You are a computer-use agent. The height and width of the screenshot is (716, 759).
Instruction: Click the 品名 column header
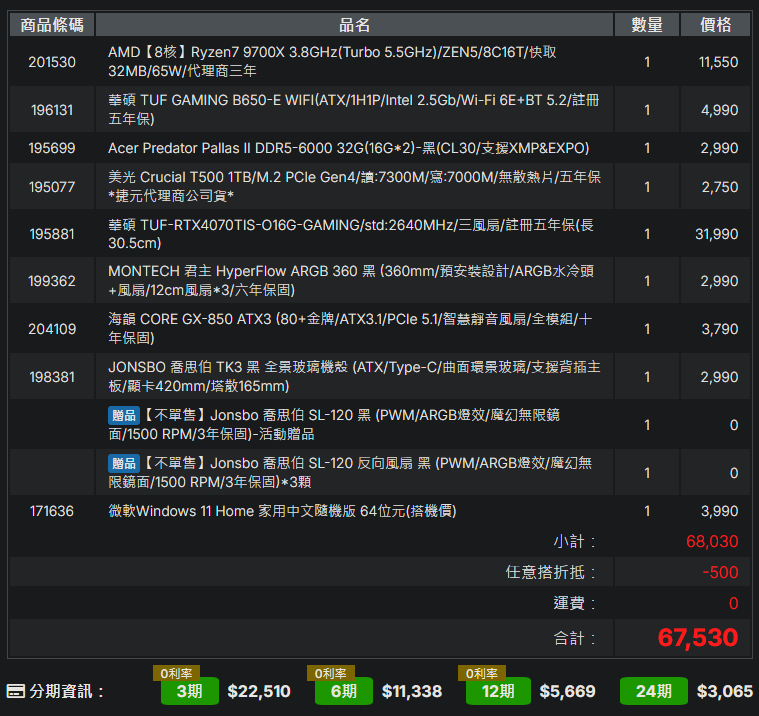click(354, 25)
